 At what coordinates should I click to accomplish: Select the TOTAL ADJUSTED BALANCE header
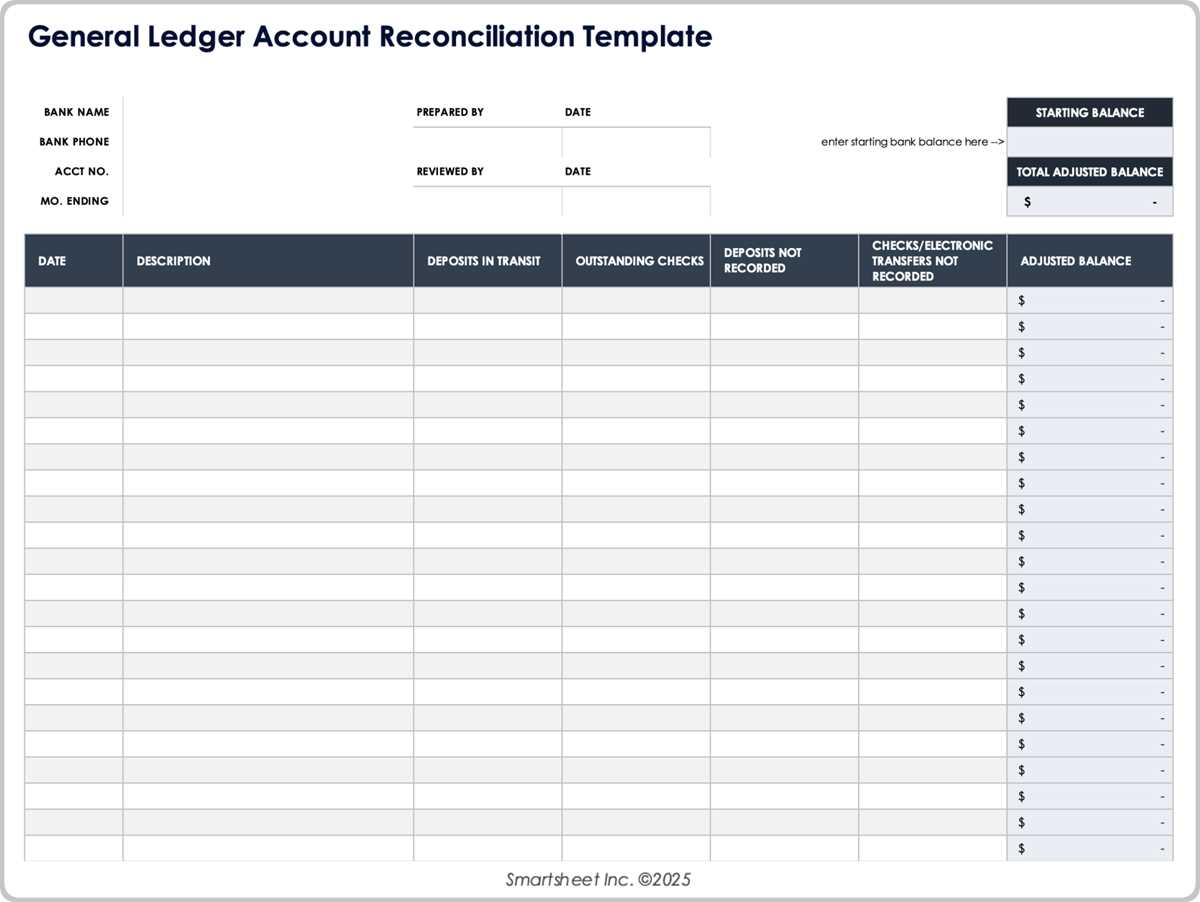click(x=1090, y=172)
